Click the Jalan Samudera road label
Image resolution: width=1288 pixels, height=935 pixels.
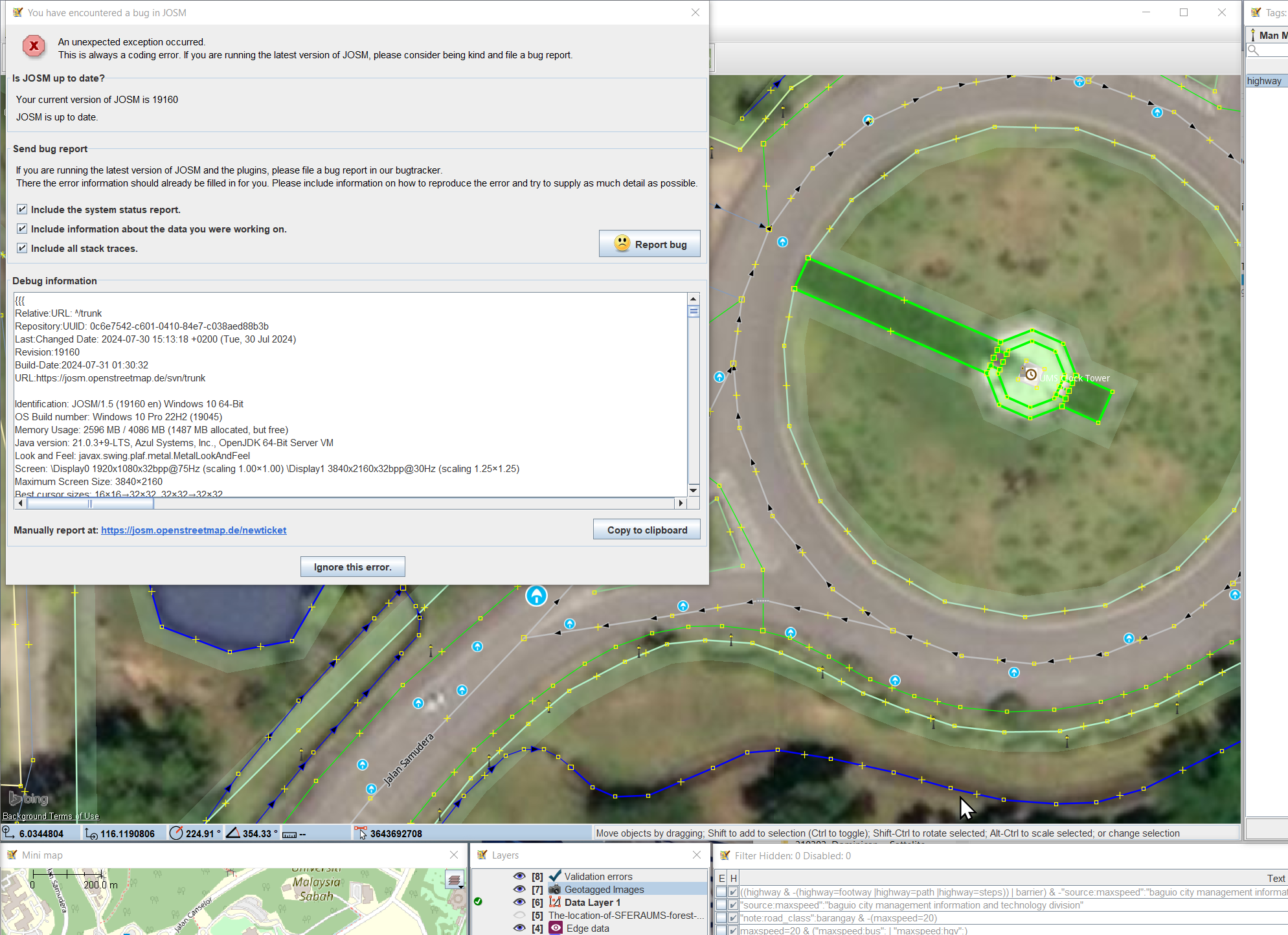pyautogui.click(x=408, y=760)
